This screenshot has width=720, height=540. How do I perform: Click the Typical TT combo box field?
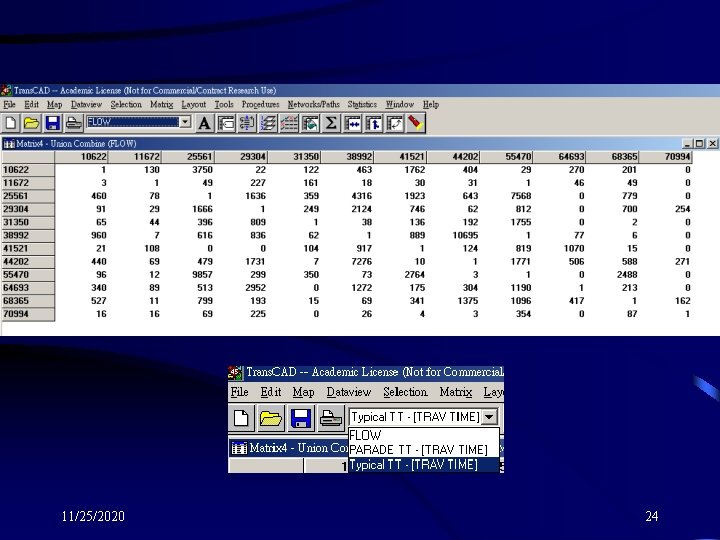point(415,417)
